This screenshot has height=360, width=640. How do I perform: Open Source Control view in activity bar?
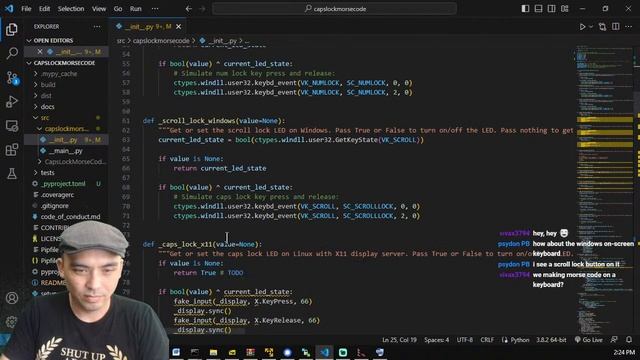click(12, 78)
